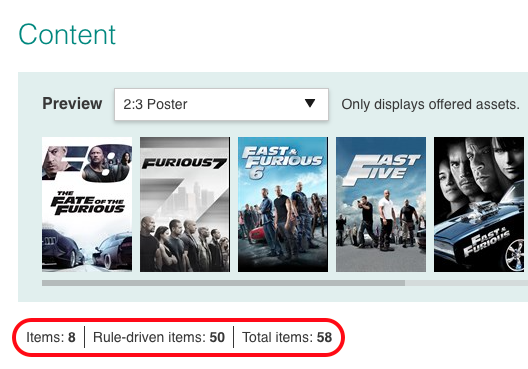Select the Fast & Furious car poster
The height and width of the screenshot is (369, 528).
pos(479,204)
